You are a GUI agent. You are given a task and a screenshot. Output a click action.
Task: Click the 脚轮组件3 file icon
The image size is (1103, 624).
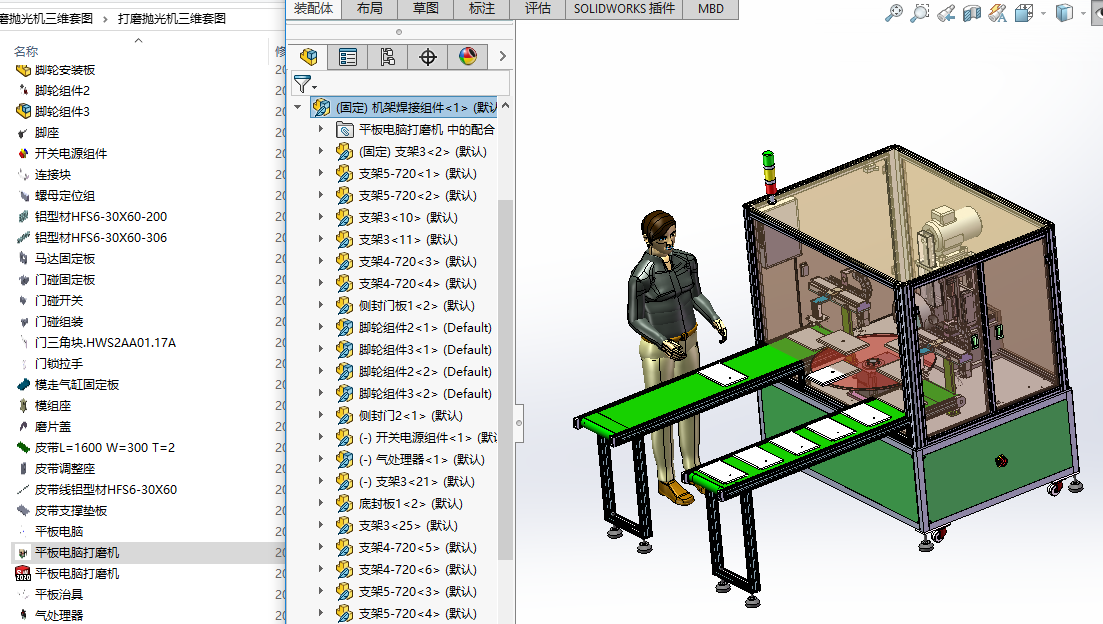[x=23, y=111]
